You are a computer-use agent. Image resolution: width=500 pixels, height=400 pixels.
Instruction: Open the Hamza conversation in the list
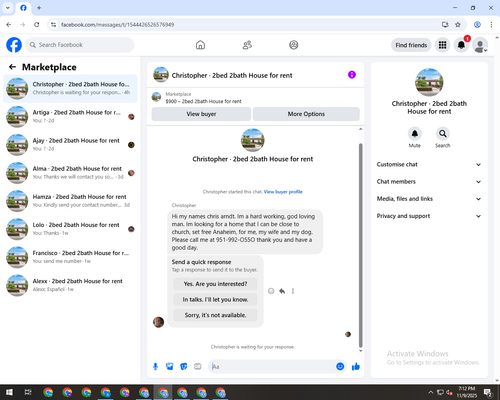click(70, 201)
